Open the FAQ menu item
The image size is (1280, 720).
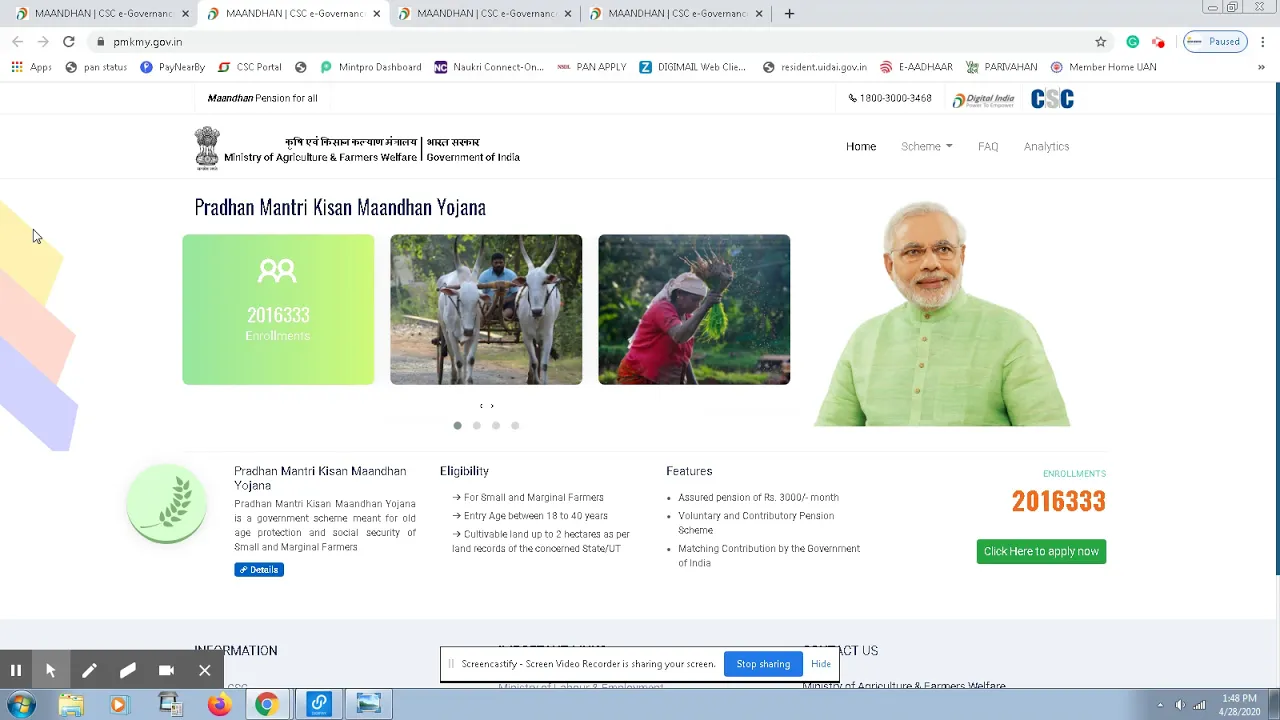(988, 146)
